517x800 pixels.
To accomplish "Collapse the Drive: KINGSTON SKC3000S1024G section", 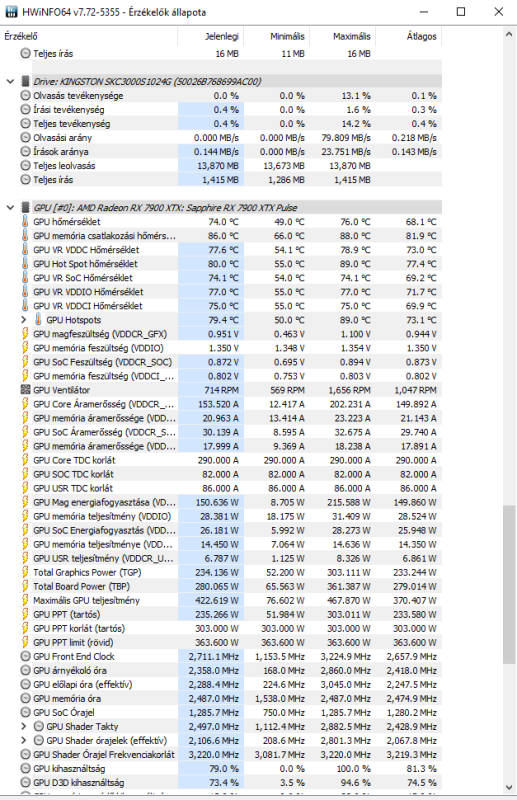I will pos(10,82).
